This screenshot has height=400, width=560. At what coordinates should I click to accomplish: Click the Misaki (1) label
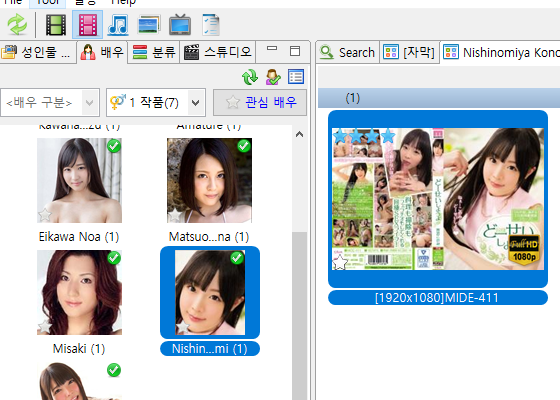(x=79, y=349)
